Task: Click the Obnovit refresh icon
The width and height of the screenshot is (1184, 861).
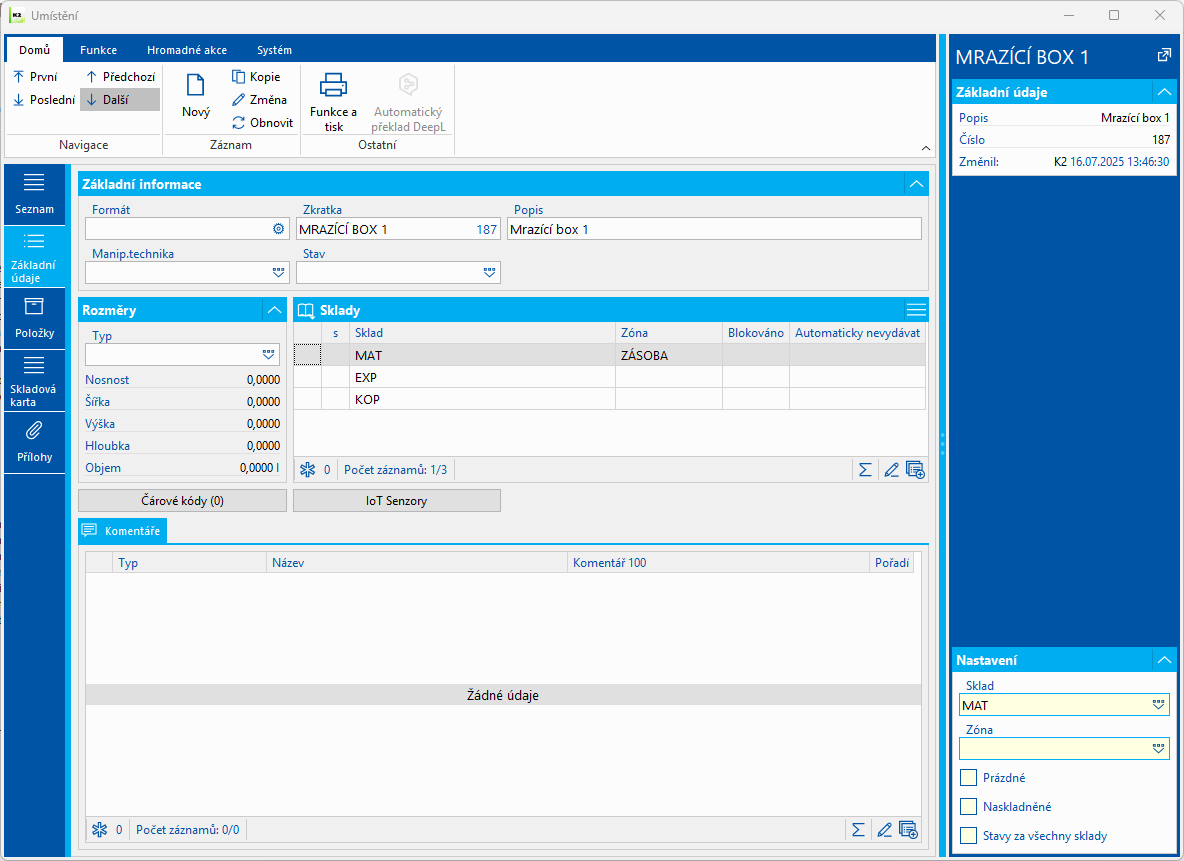Action: tap(238, 123)
